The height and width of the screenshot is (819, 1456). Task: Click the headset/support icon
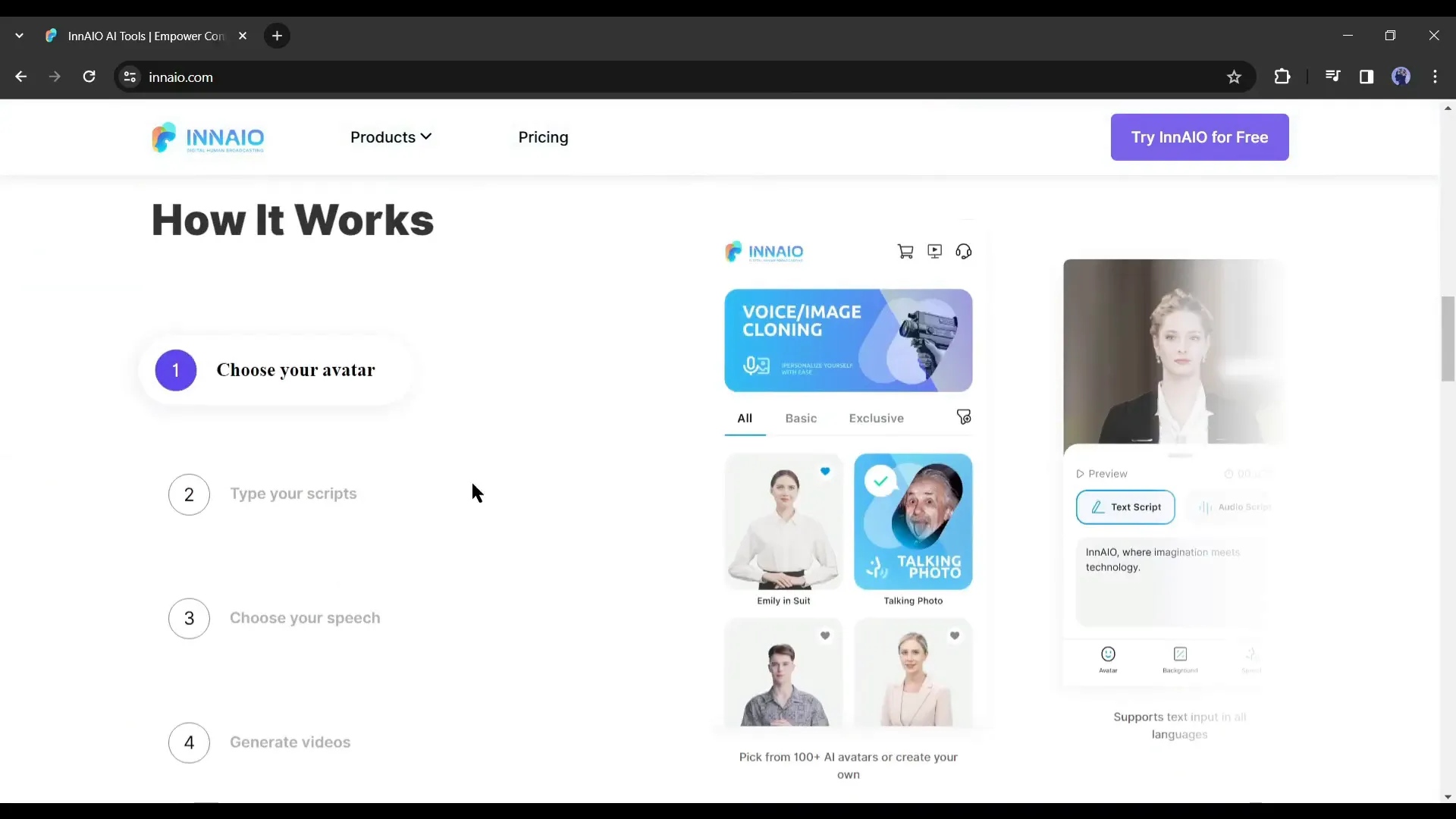tap(964, 251)
